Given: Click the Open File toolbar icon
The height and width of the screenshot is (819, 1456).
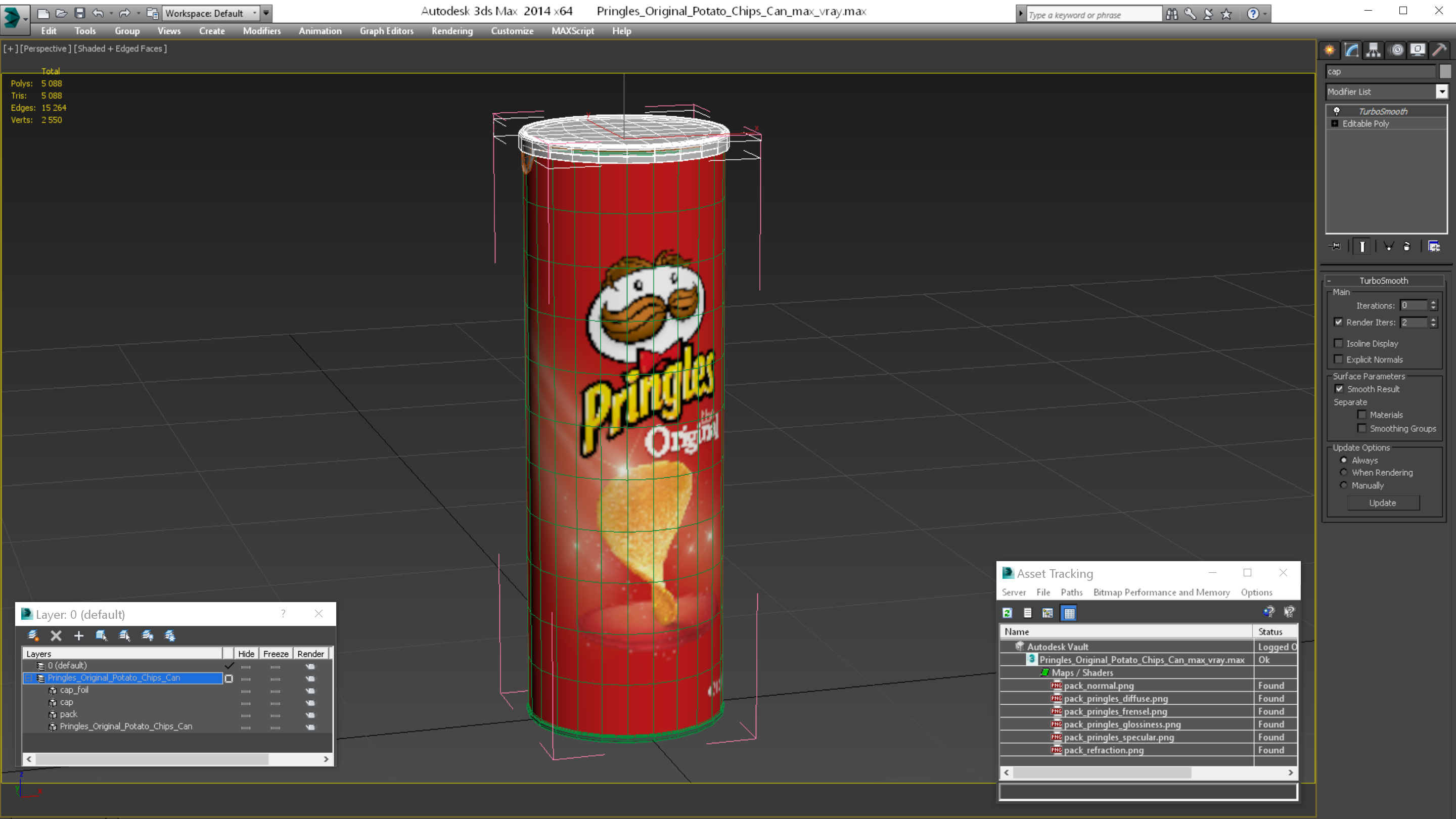Looking at the screenshot, I should 62,13.
